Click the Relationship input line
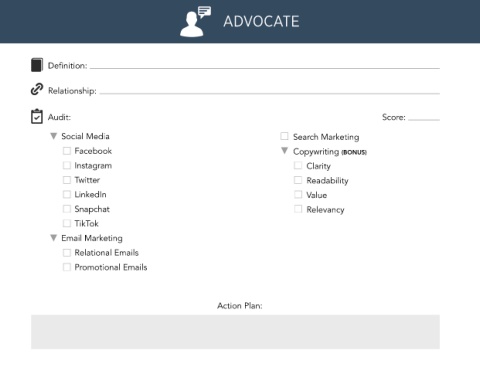Screen dimensions: 480x371 [270, 91]
